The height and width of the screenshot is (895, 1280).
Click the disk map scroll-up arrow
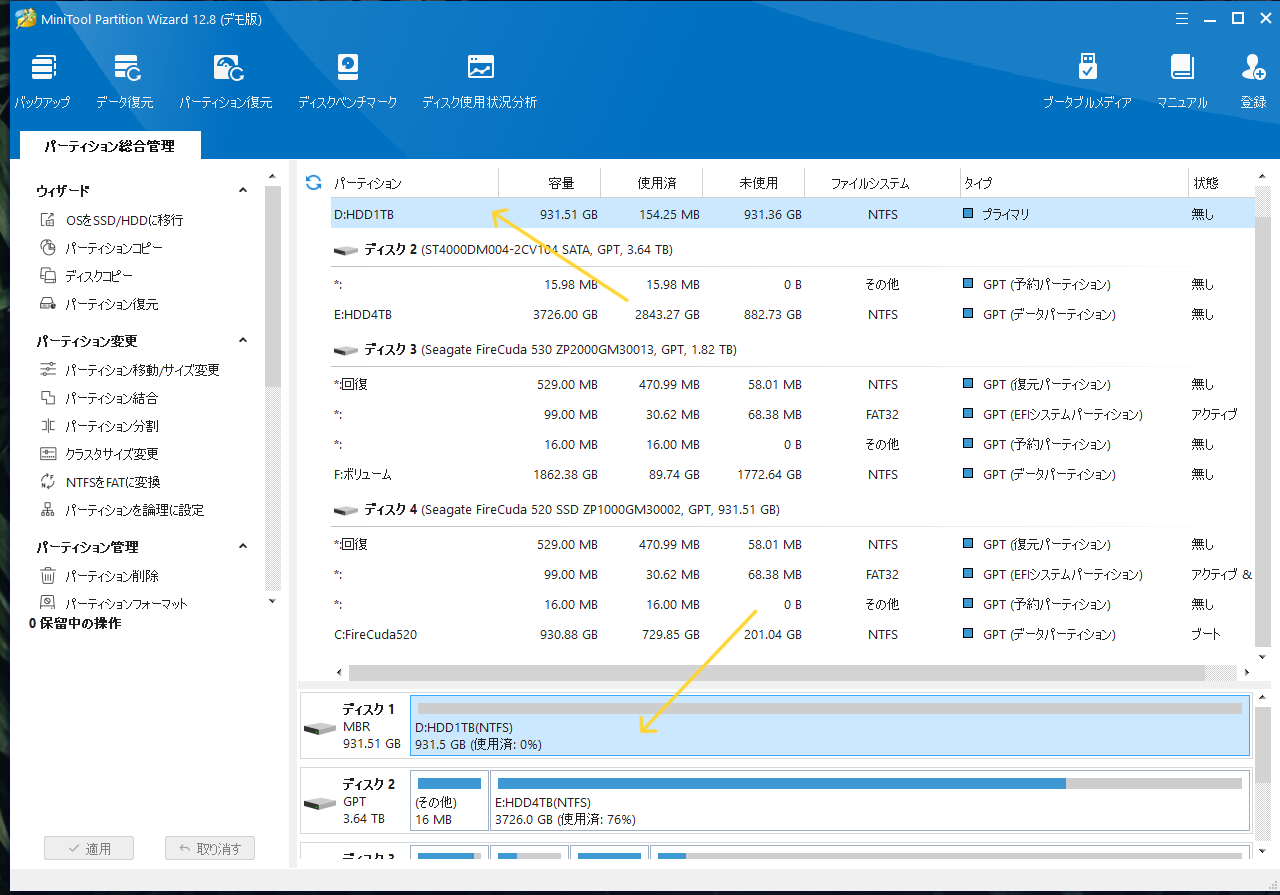tap(1263, 697)
